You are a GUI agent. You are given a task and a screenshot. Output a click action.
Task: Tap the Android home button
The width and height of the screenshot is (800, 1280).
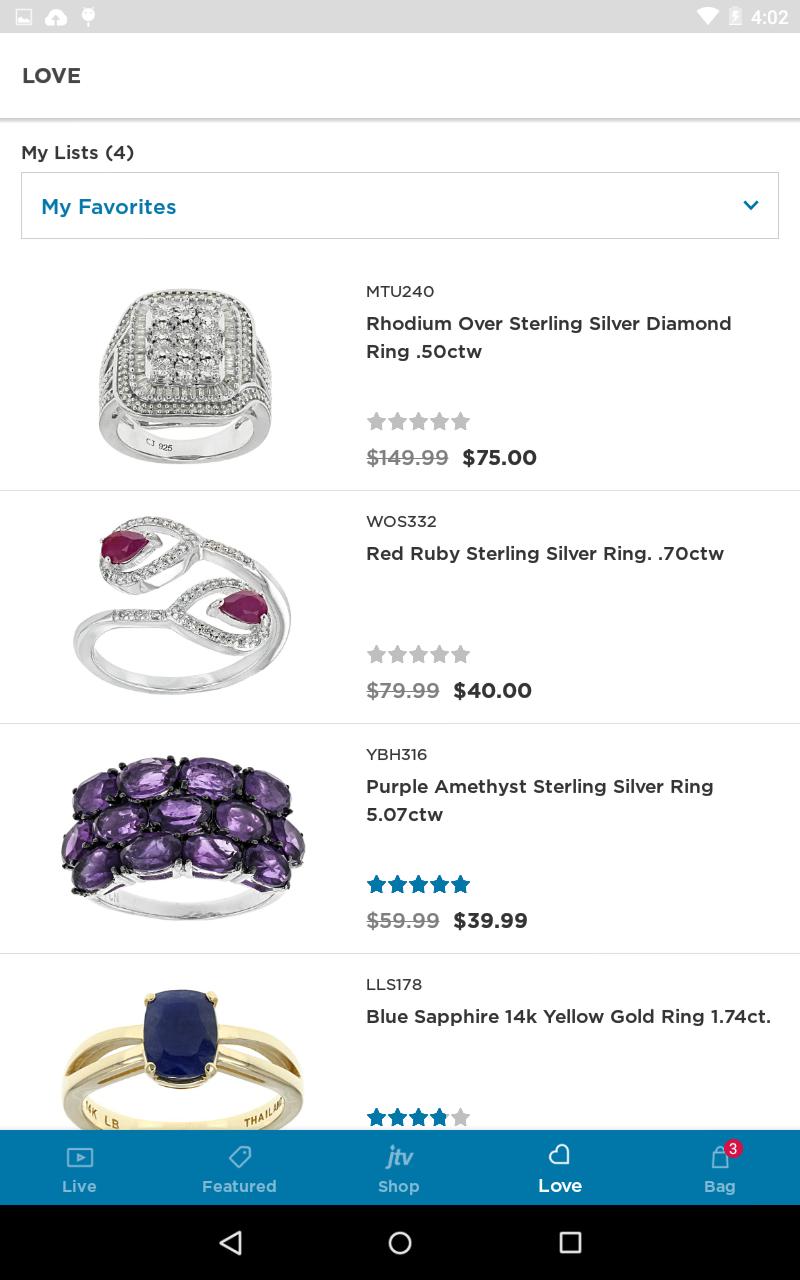(400, 1243)
